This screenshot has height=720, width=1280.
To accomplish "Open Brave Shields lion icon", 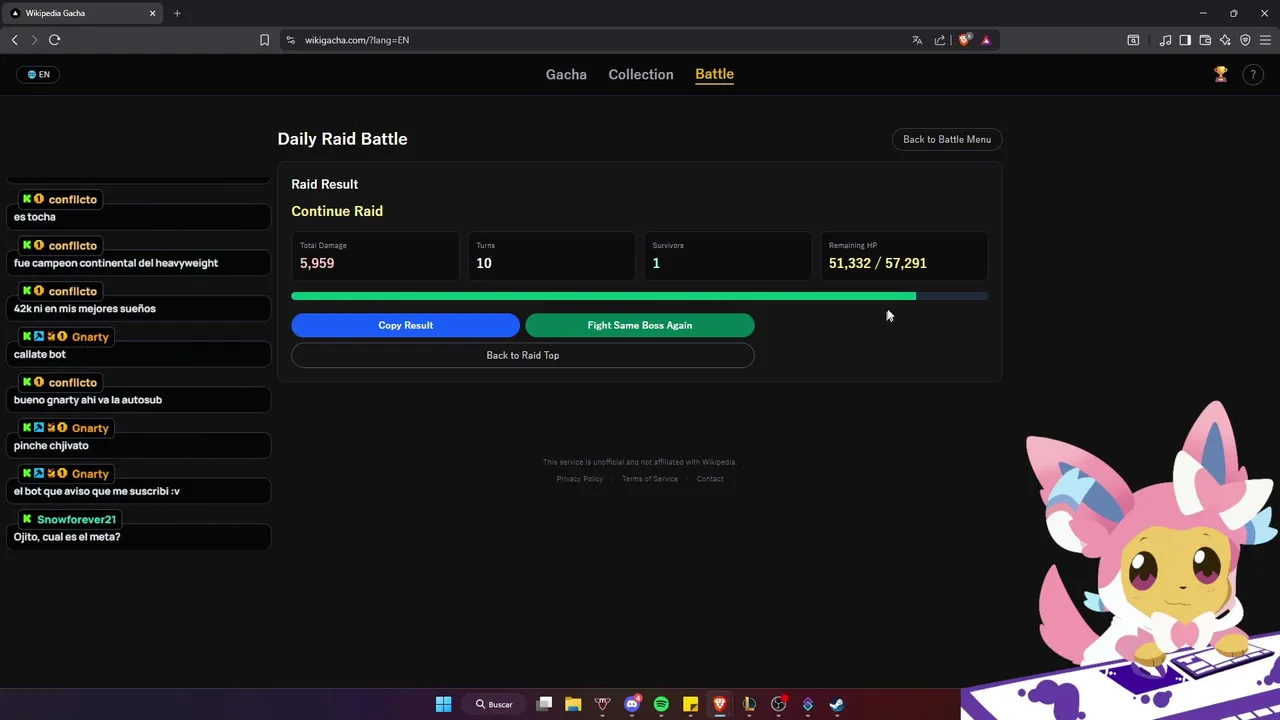I will [x=964, y=40].
